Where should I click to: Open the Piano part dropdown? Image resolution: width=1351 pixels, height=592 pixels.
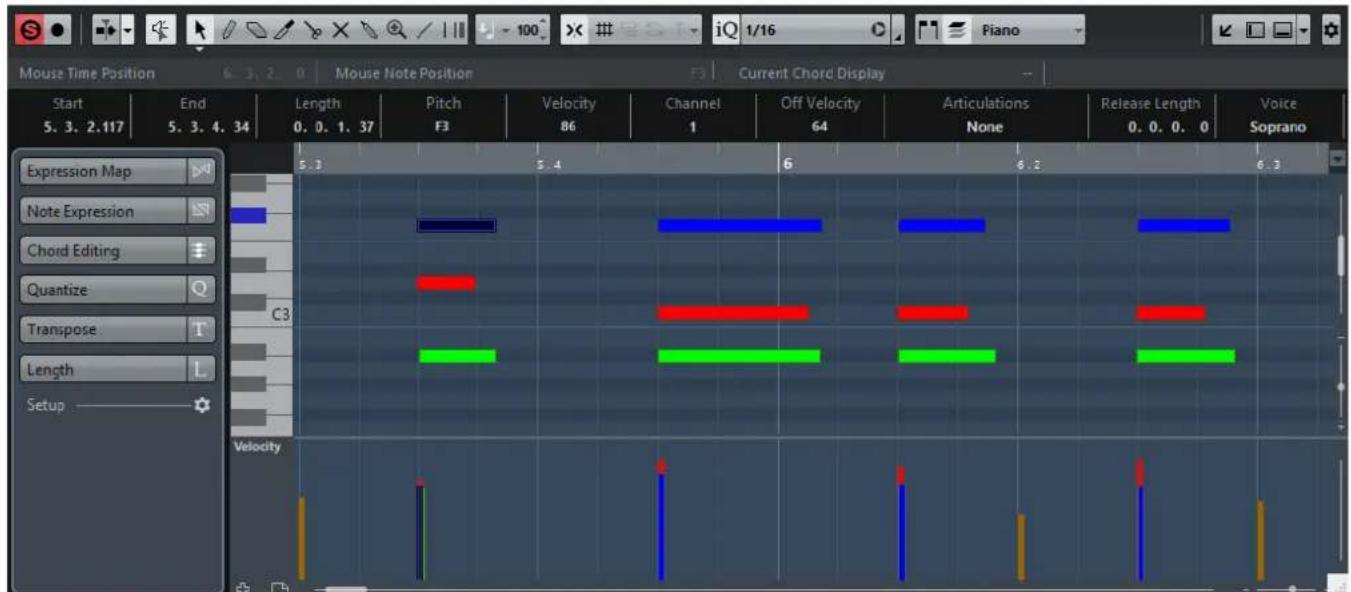(1027, 30)
